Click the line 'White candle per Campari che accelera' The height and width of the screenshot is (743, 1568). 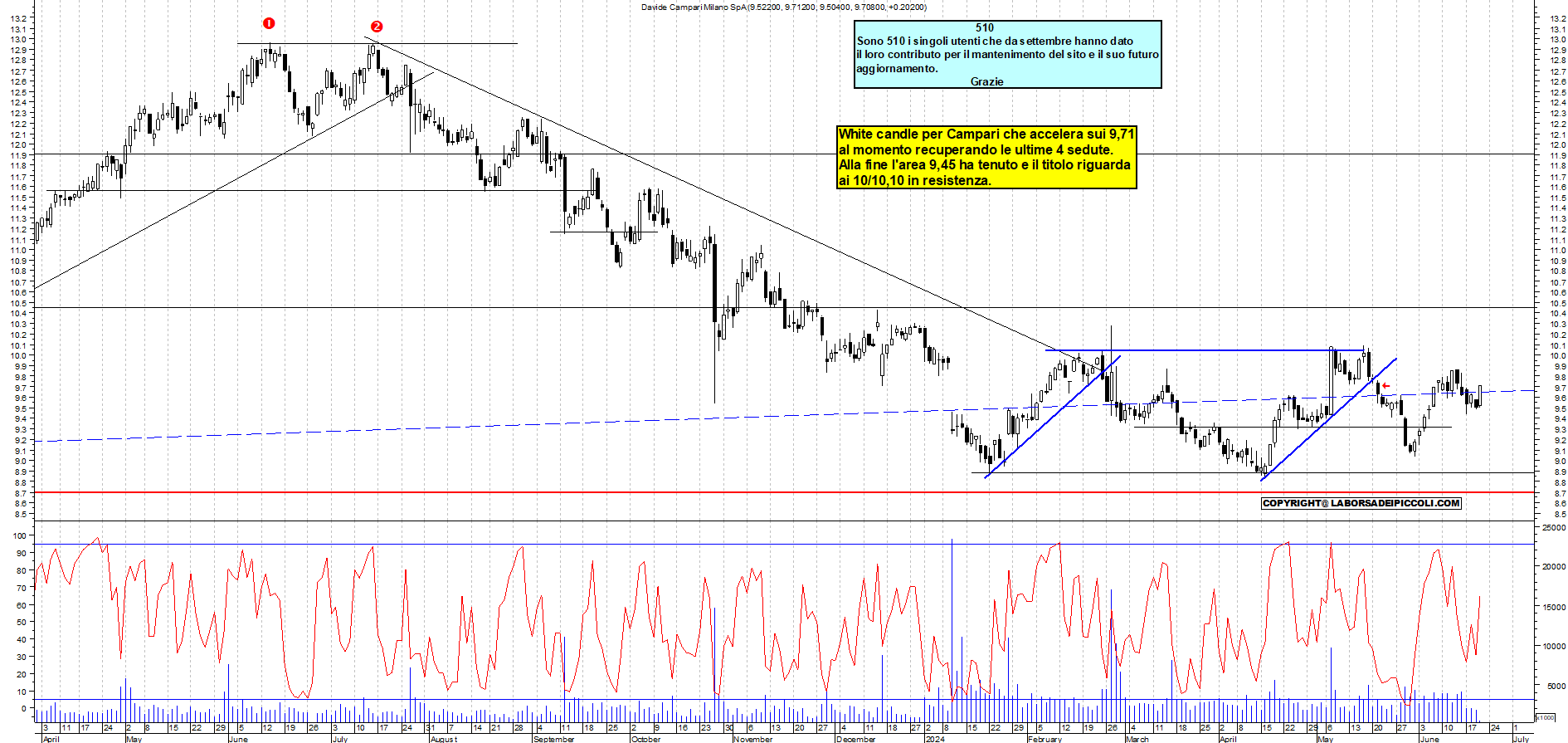(986, 134)
